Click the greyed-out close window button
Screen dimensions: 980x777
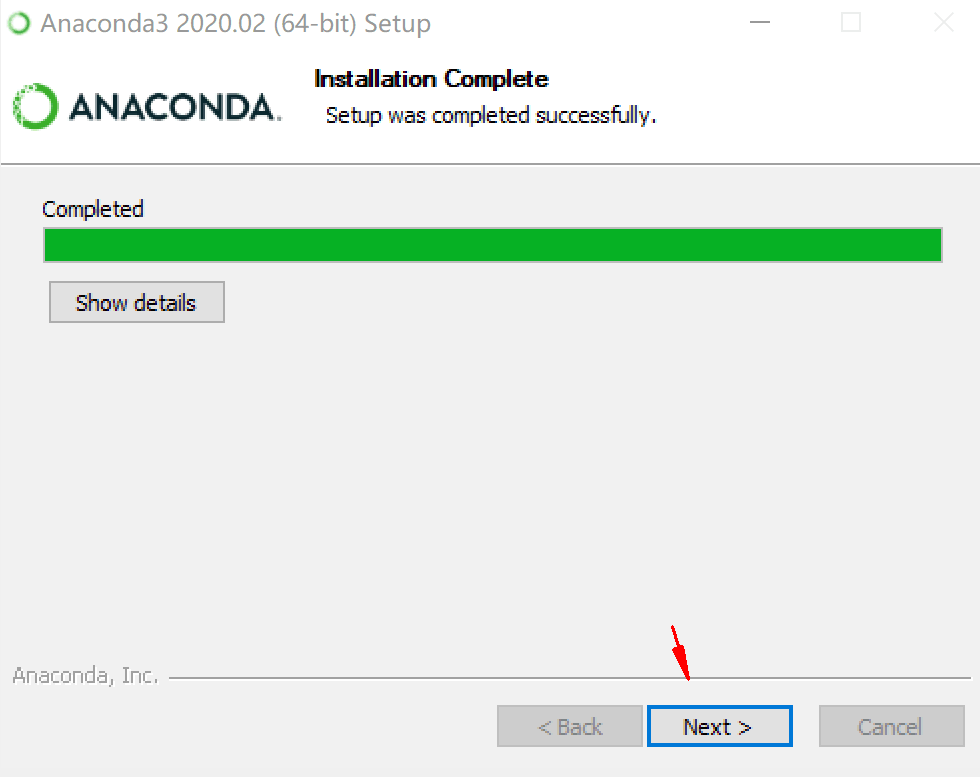pyautogui.click(x=943, y=23)
